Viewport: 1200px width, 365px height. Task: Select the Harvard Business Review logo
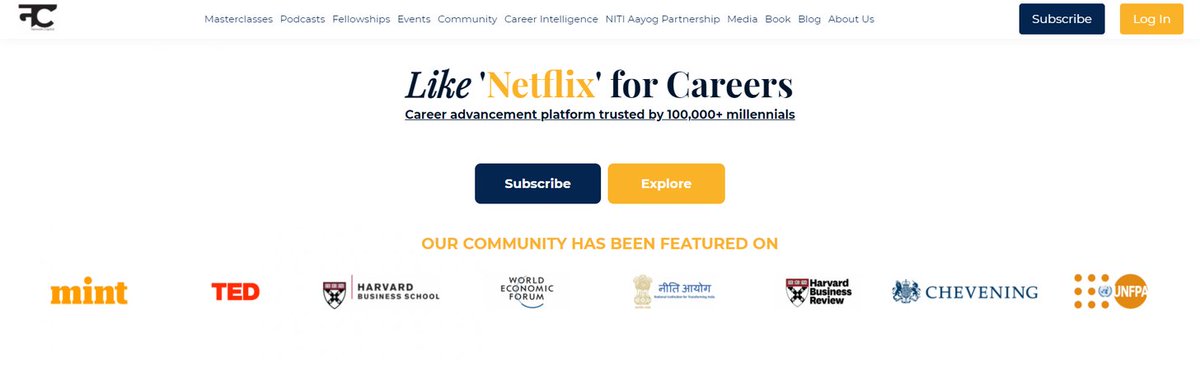[x=821, y=292]
